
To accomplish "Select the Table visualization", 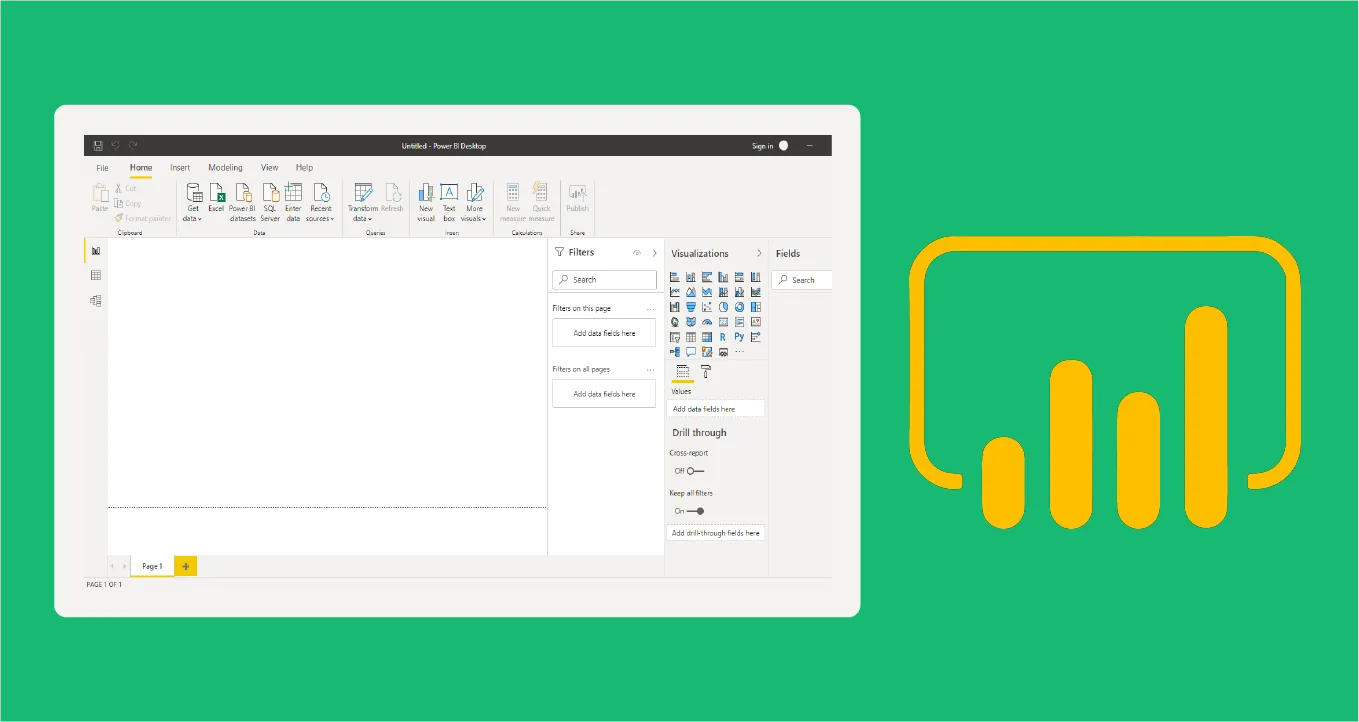I will click(x=691, y=337).
